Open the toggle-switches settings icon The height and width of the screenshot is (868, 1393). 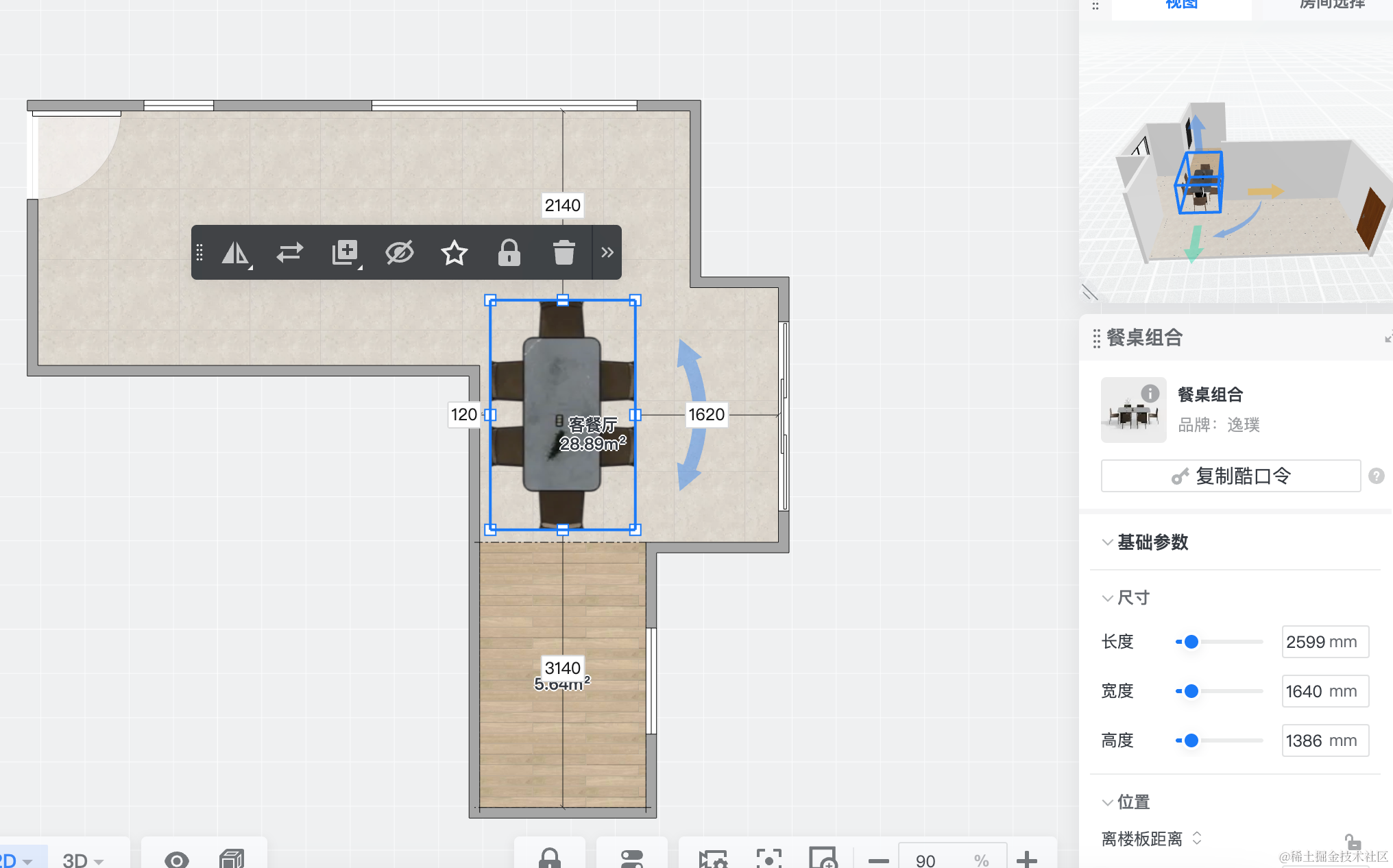coord(631,858)
